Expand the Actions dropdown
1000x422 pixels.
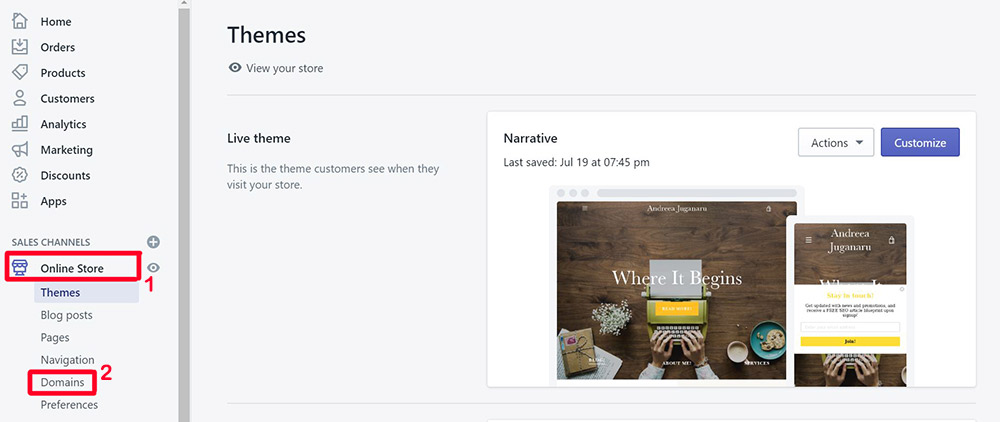point(836,143)
